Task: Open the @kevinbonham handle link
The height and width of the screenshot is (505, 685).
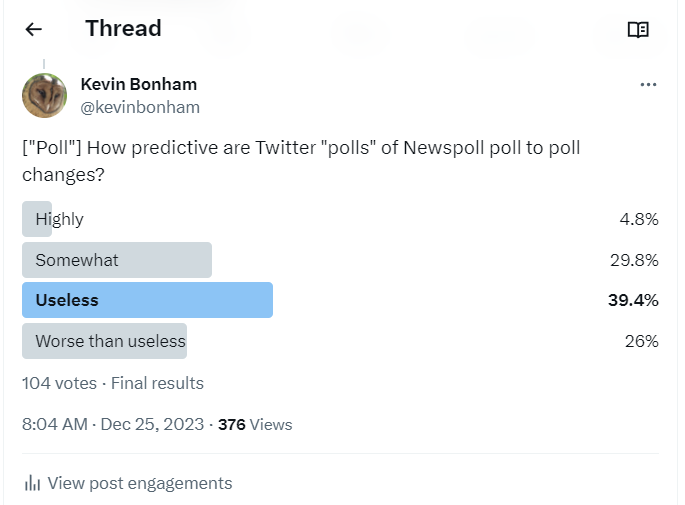Action: coord(140,107)
